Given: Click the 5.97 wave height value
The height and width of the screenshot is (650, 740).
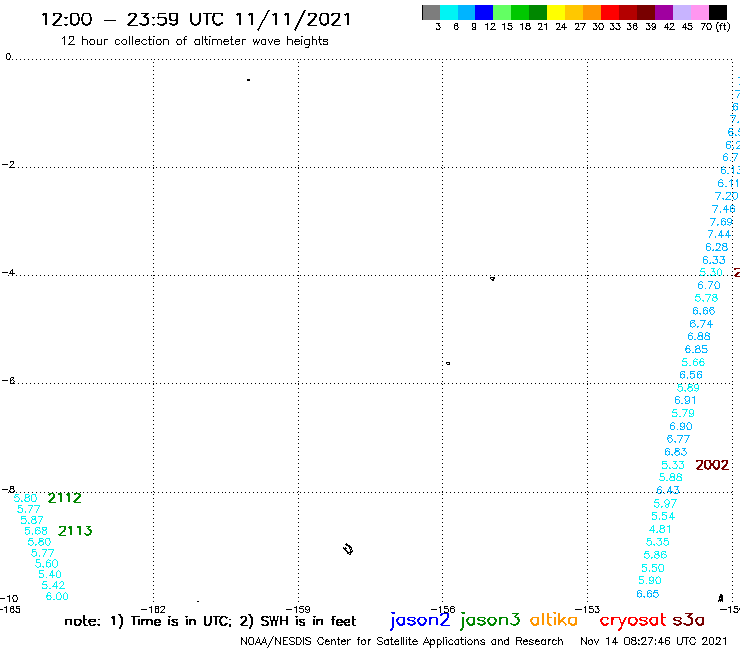Looking at the screenshot, I should (x=665, y=504).
